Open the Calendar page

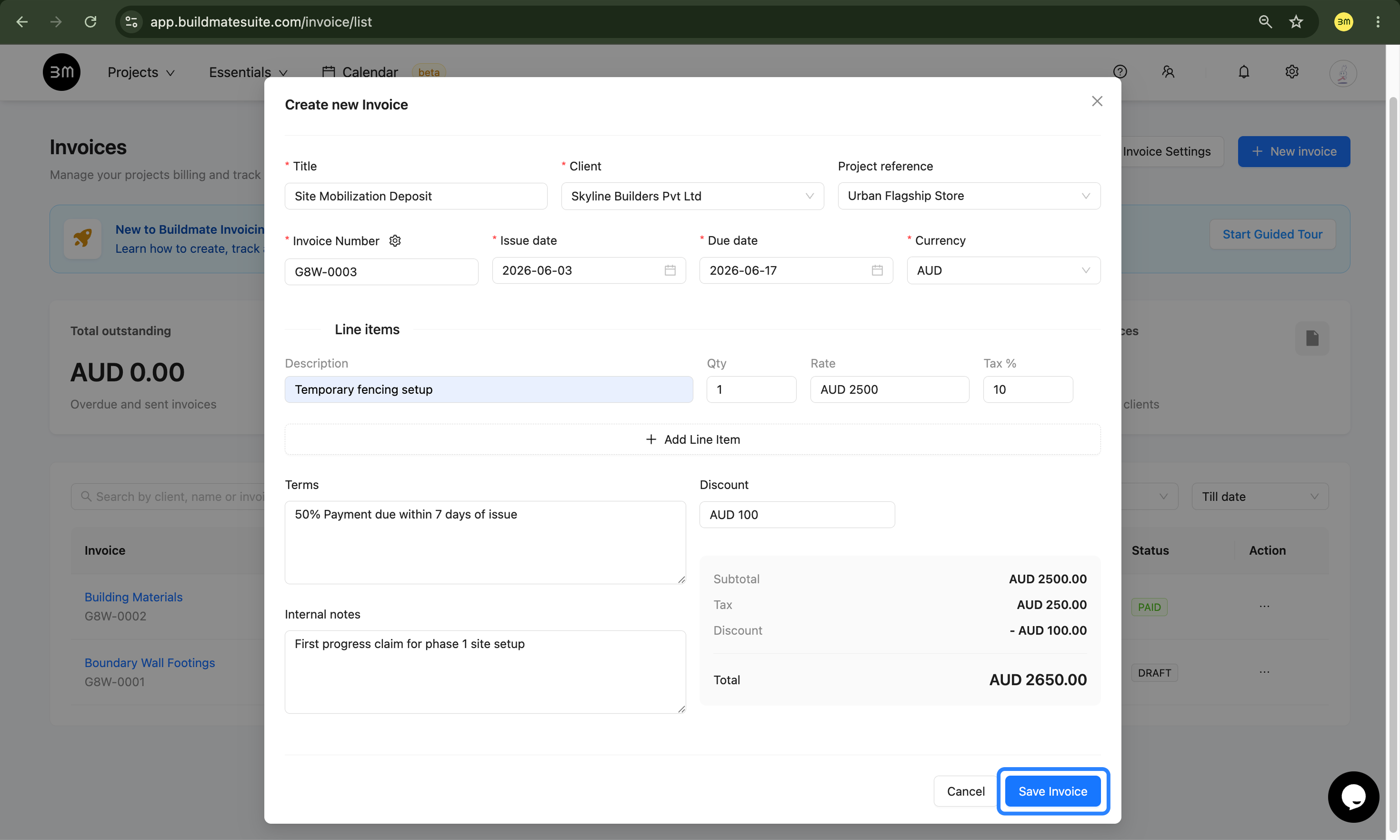point(360,72)
